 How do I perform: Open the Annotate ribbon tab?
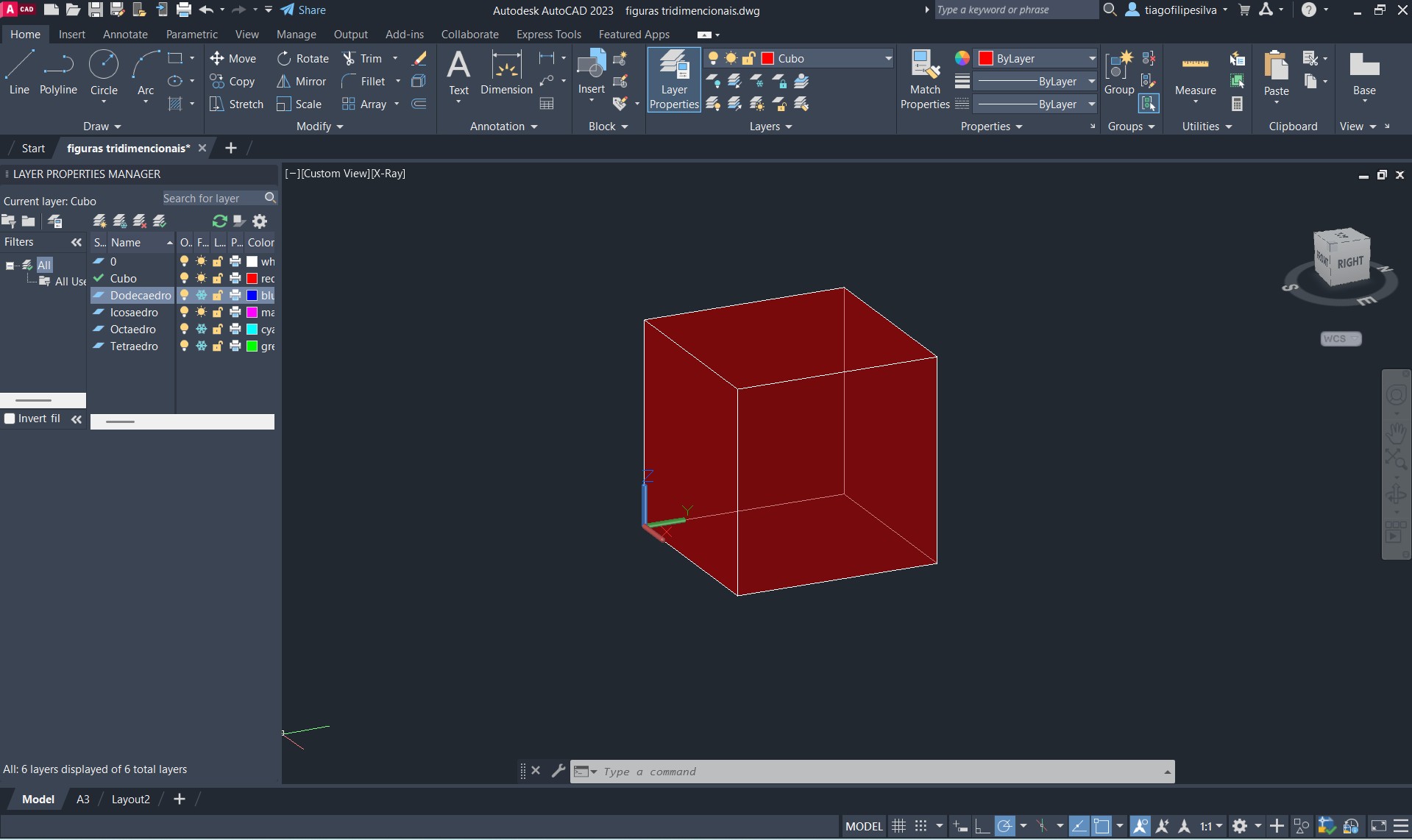[x=125, y=35]
